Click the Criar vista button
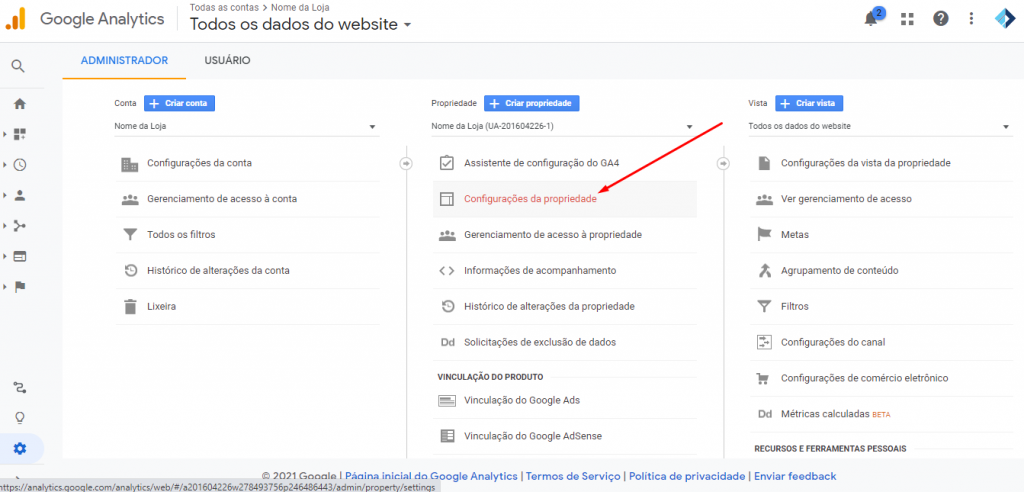The height and width of the screenshot is (492, 1024). (809, 103)
